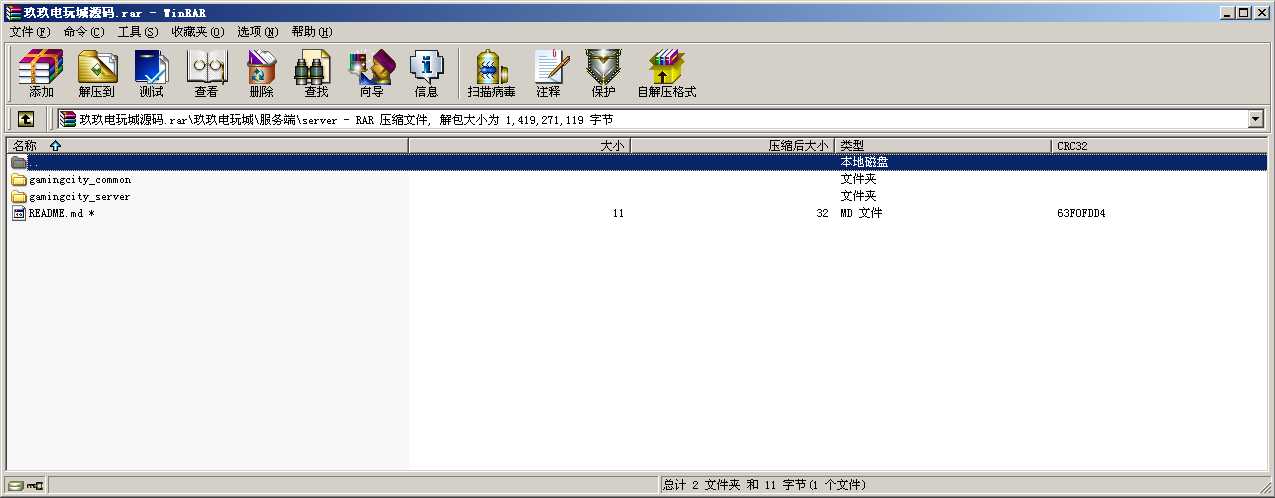This screenshot has width=1275, height=498.
Task: Open the 命令(C) menu
Action: coord(83,32)
